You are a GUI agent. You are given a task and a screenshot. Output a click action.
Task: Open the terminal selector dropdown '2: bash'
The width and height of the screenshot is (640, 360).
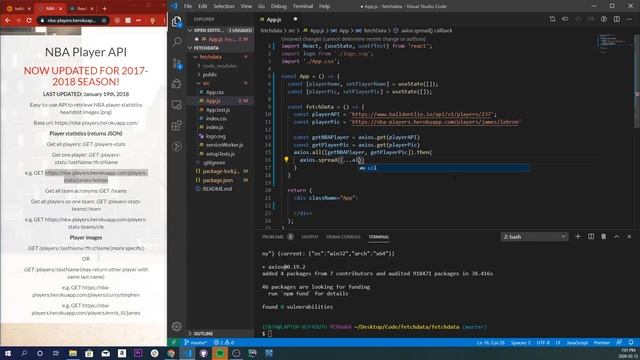point(534,237)
